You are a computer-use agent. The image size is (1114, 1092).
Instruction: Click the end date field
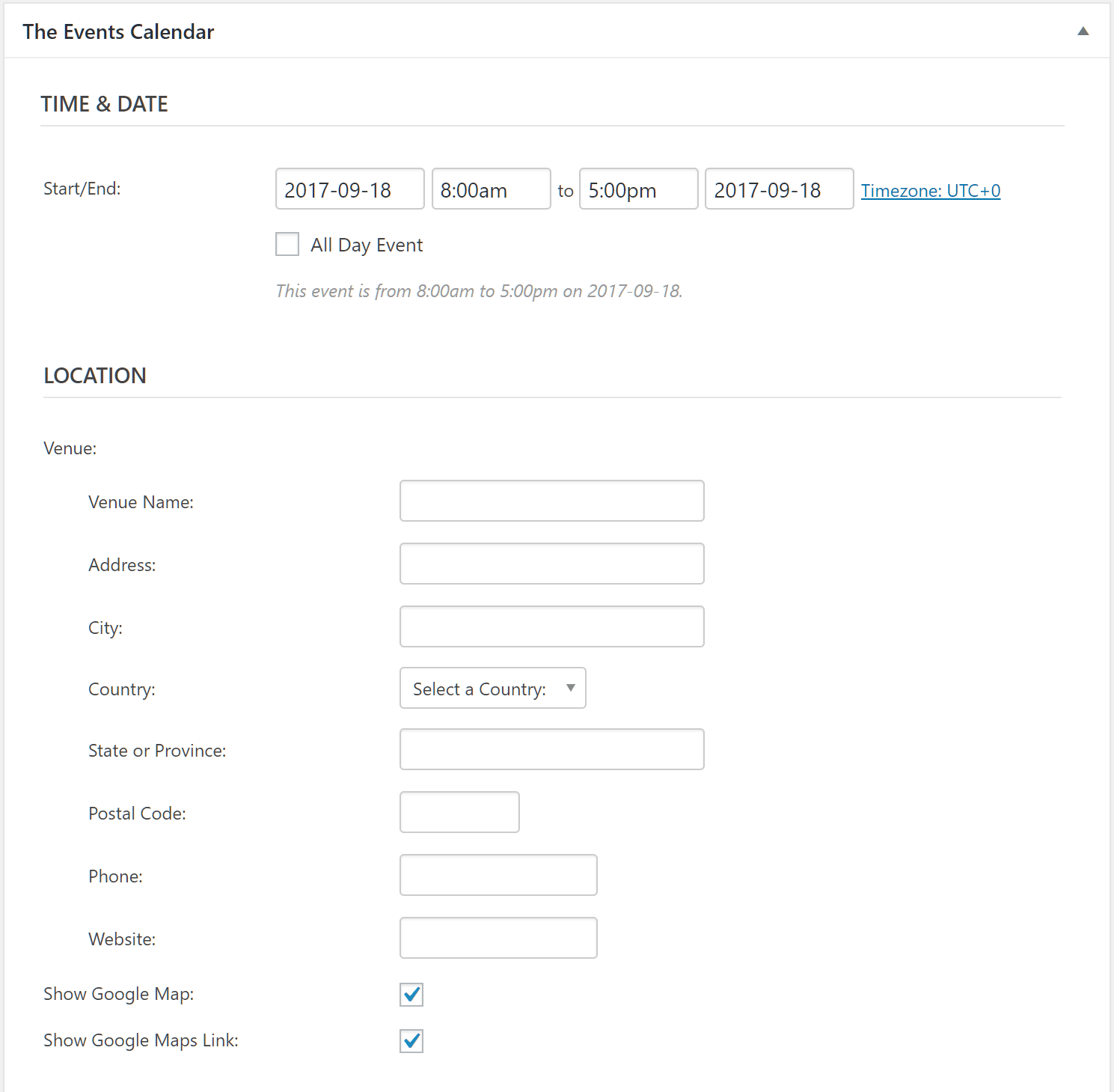[779, 189]
